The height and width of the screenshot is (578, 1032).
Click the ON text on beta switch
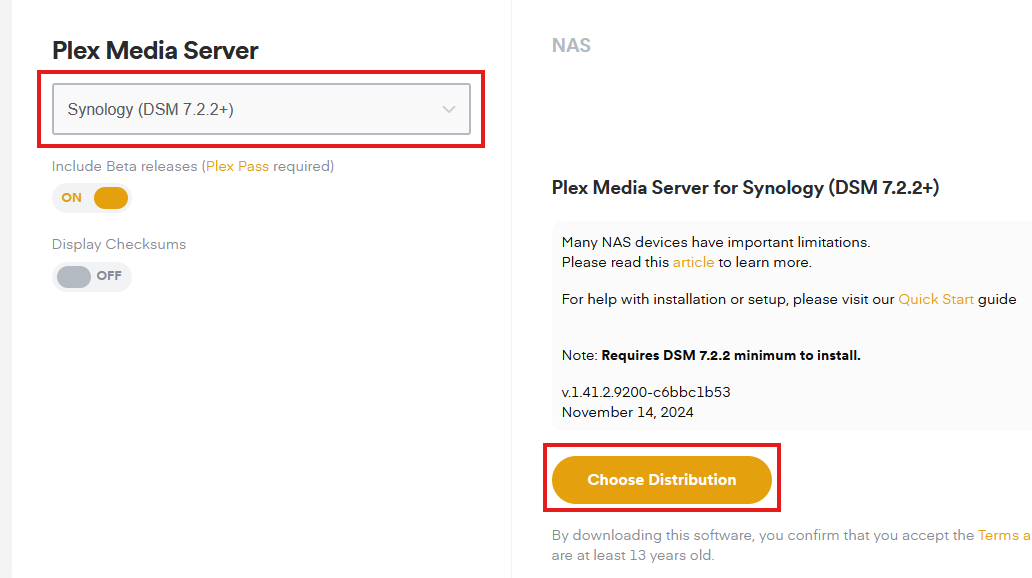pyautogui.click(x=72, y=198)
